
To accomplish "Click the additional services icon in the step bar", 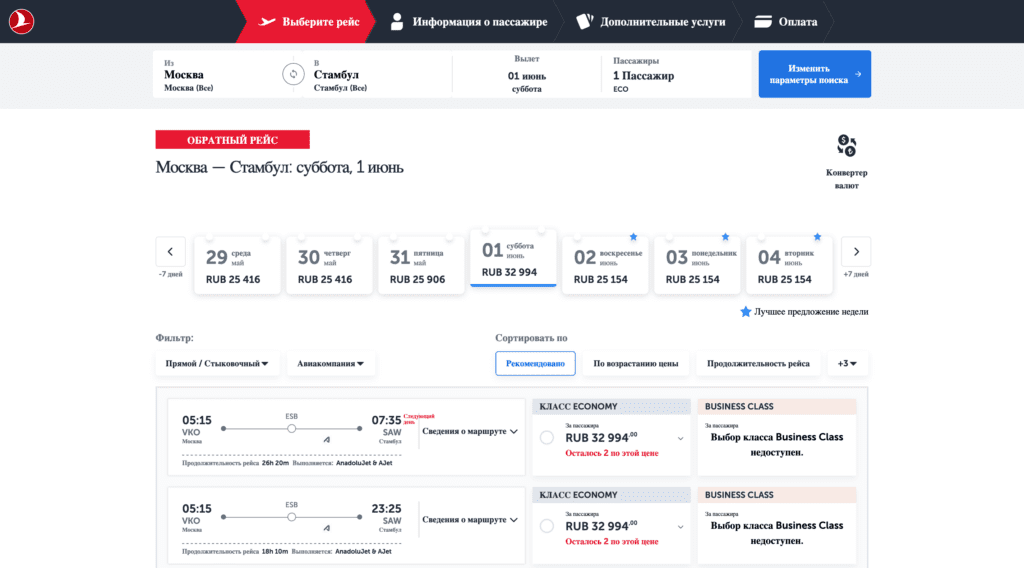I will pyautogui.click(x=584, y=22).
